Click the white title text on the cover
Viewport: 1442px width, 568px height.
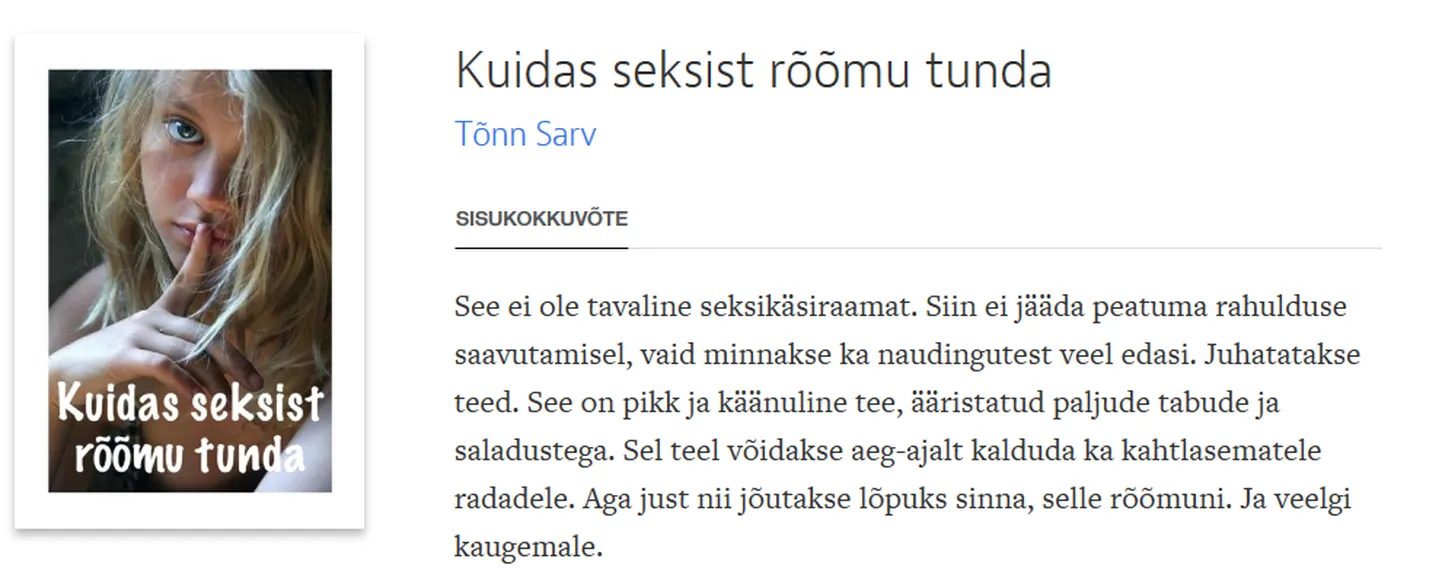pyautogui.click(x=190, y=430)
